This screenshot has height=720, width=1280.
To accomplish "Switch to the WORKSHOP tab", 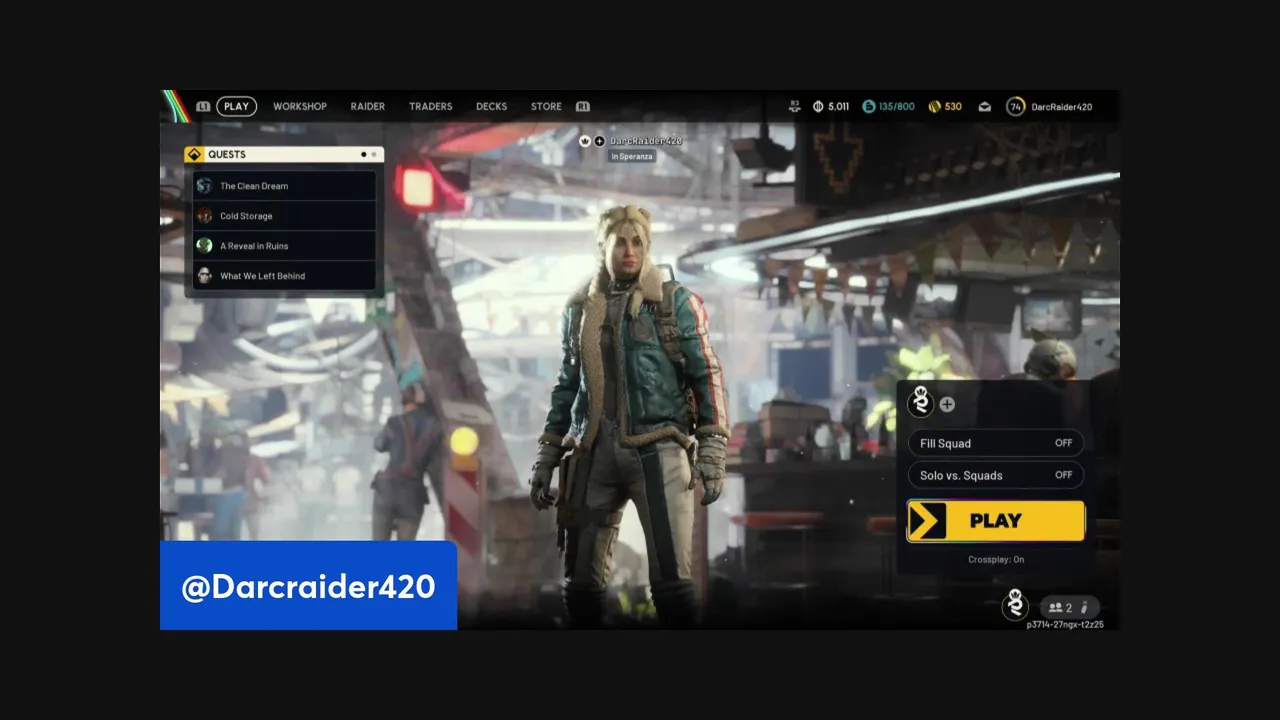I will click(x=300, y=106).
